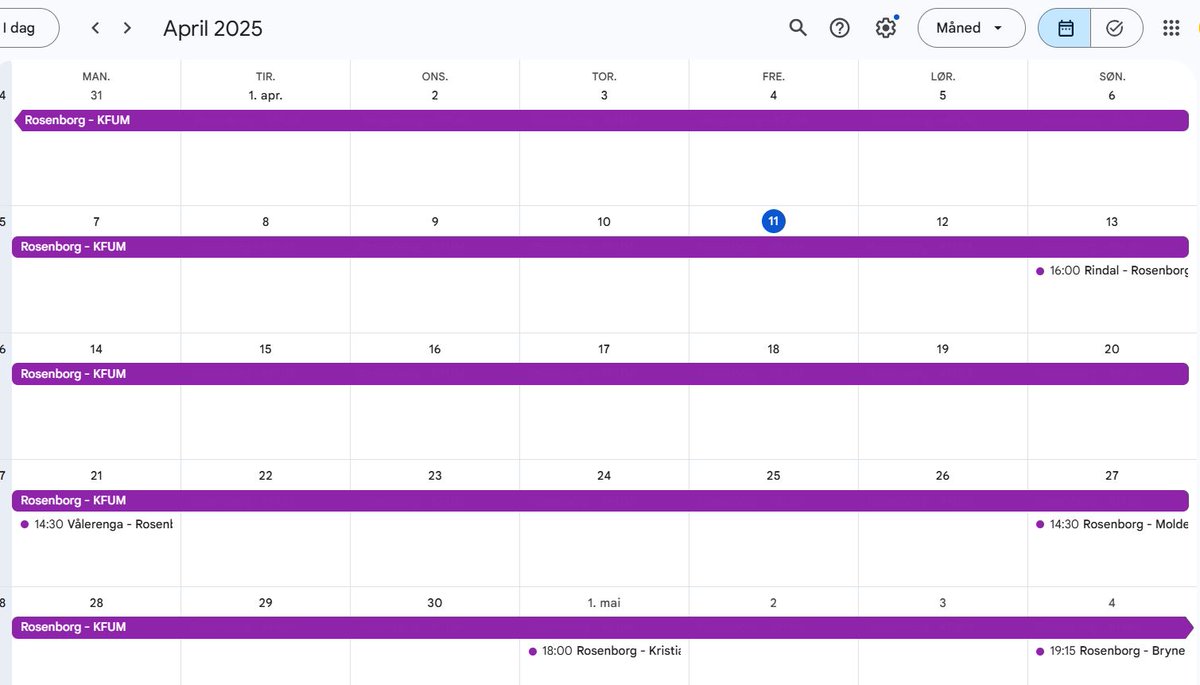
Task: Select date number 24
Action: pyautogui.click(x=604, y=476)
